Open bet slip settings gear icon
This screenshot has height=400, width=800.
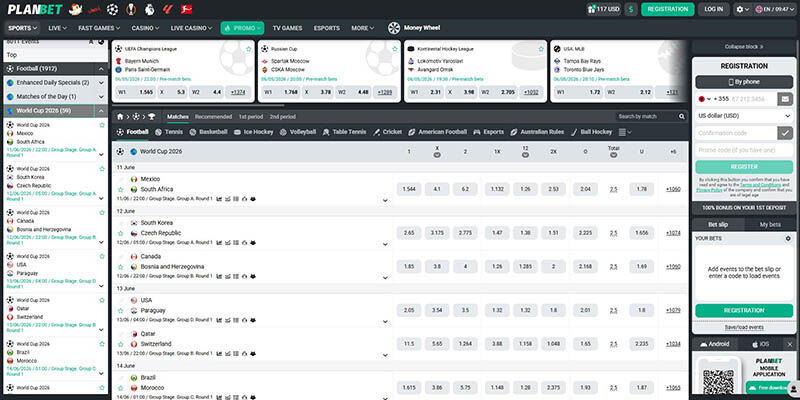click(x=788, y=238)
